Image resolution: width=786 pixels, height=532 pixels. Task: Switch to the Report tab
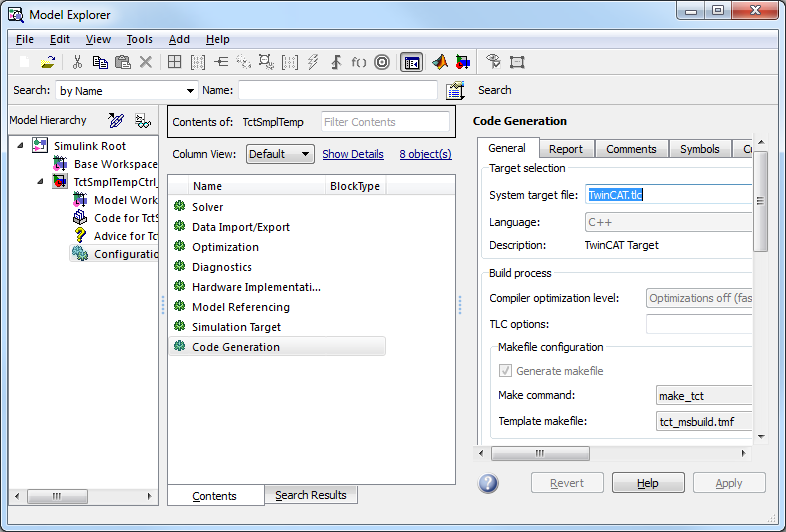point(566,149)
